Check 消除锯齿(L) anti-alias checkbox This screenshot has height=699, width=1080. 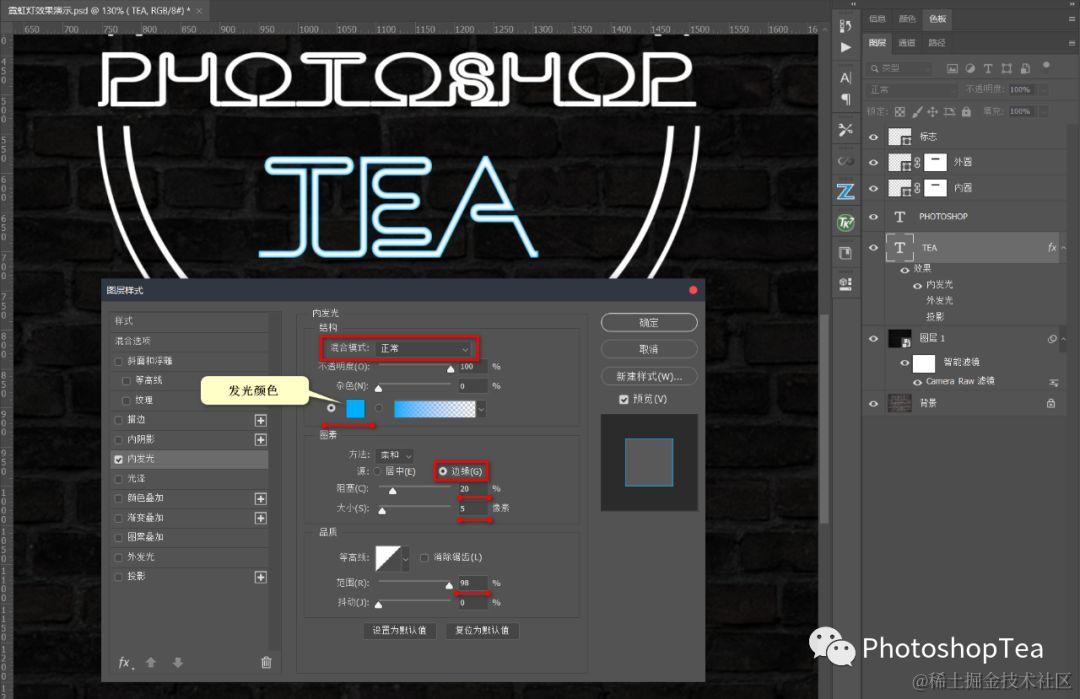click(424, 558)
